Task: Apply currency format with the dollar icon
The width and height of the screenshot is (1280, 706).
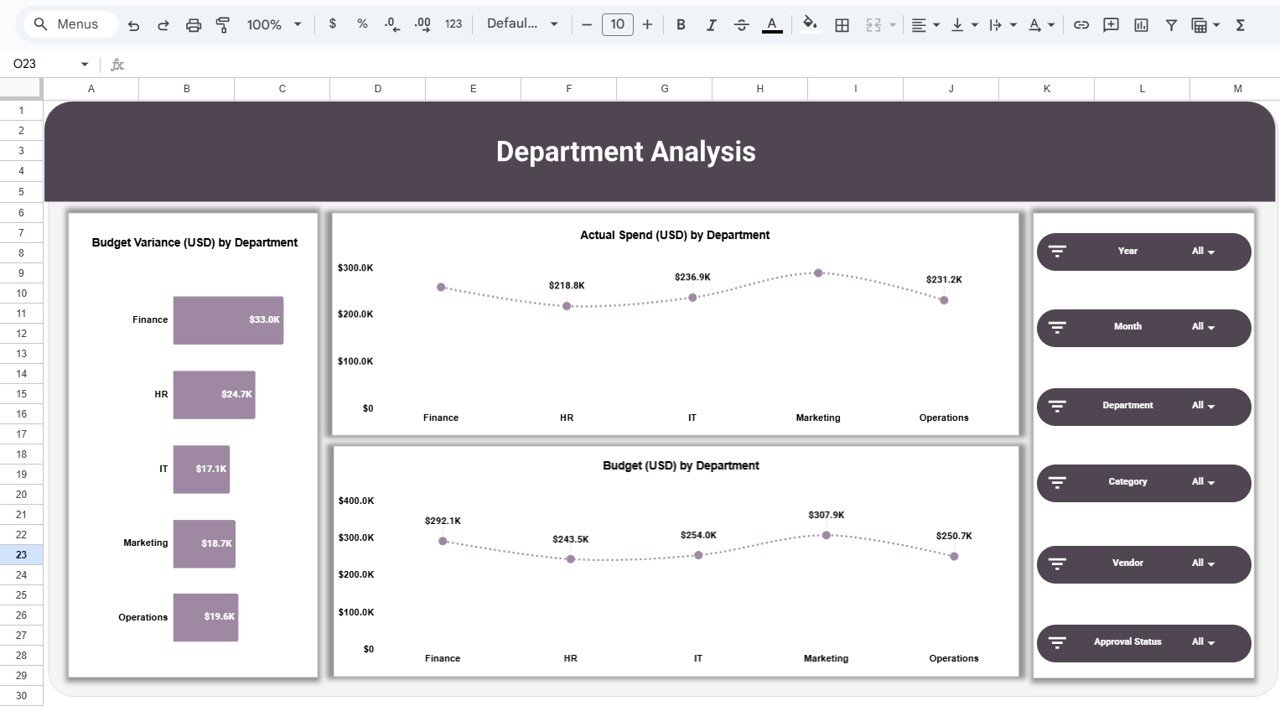Action: tap(332, 24)
